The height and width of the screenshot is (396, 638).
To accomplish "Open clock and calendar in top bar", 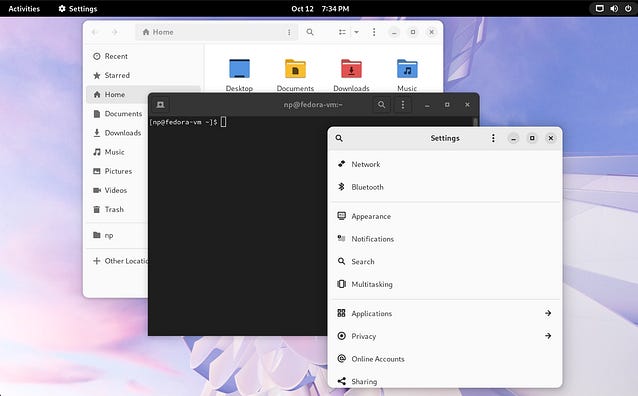I will point(320,9).
